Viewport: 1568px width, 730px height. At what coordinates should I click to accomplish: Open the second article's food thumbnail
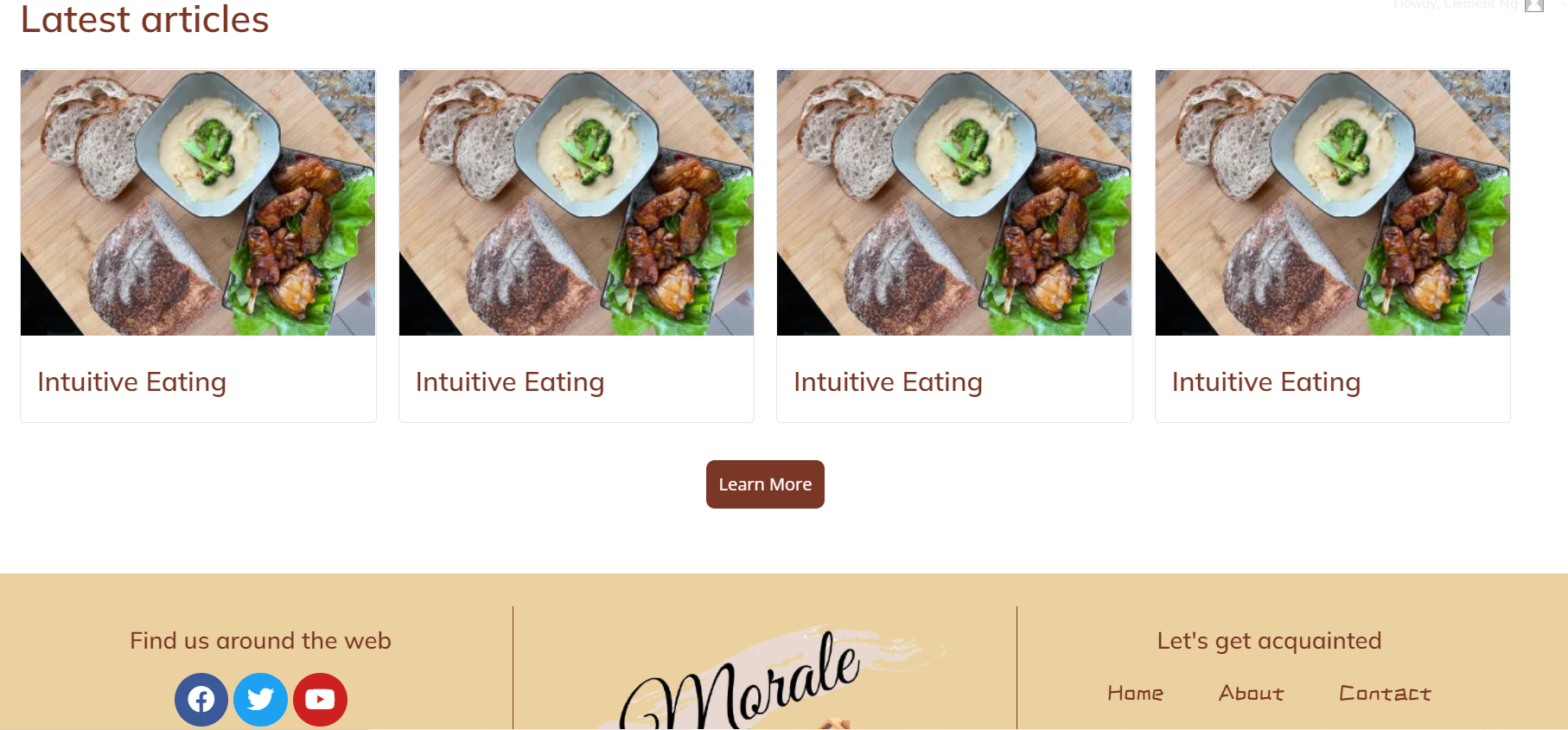[577, 202]
